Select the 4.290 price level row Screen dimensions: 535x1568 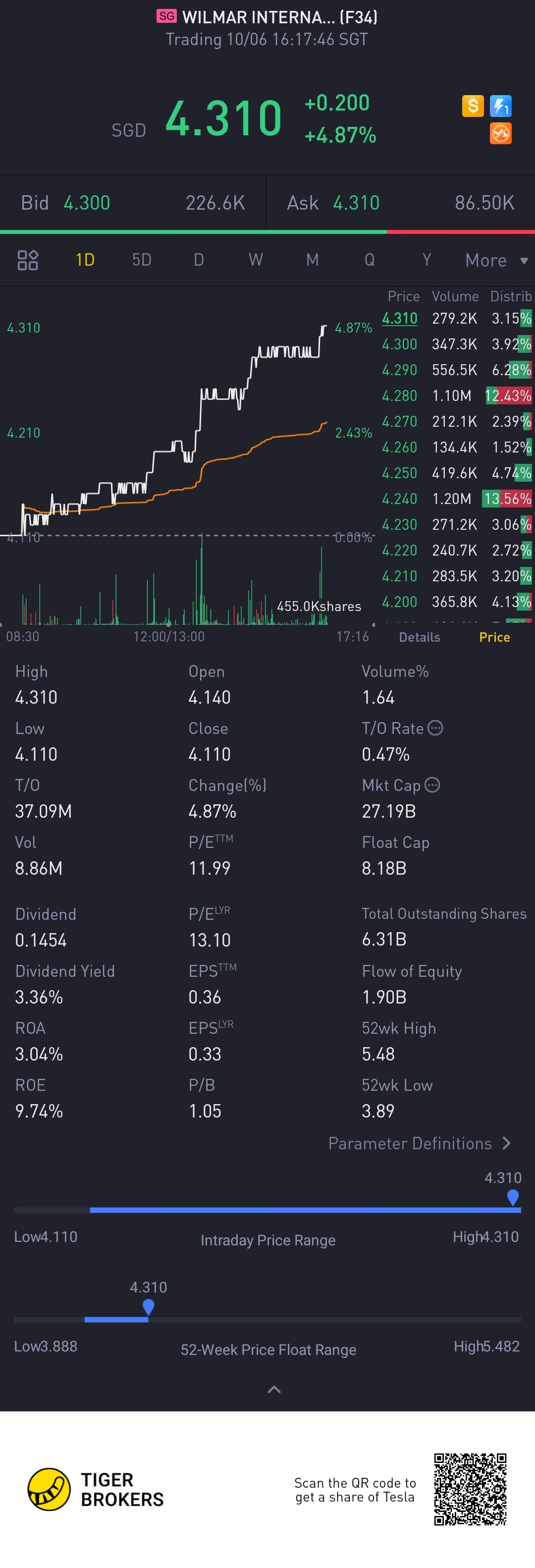pos(457,370)
